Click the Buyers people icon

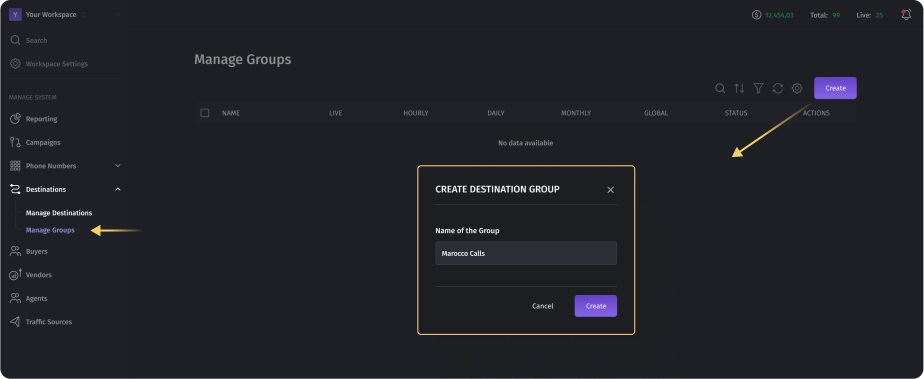[x=15, y=251]
